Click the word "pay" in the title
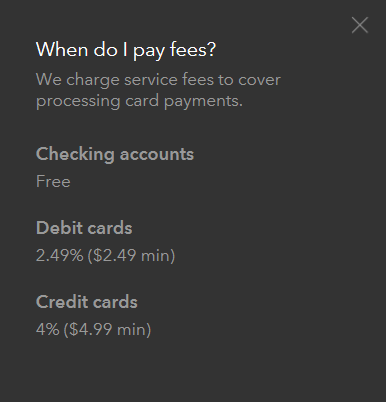 point(149,51)
